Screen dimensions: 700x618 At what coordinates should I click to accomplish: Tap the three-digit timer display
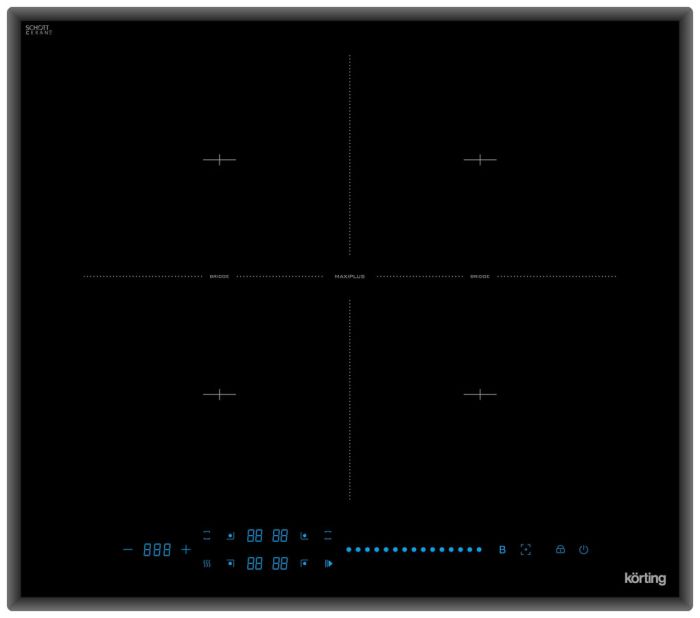pyautogui.click(x=157, y=550)
